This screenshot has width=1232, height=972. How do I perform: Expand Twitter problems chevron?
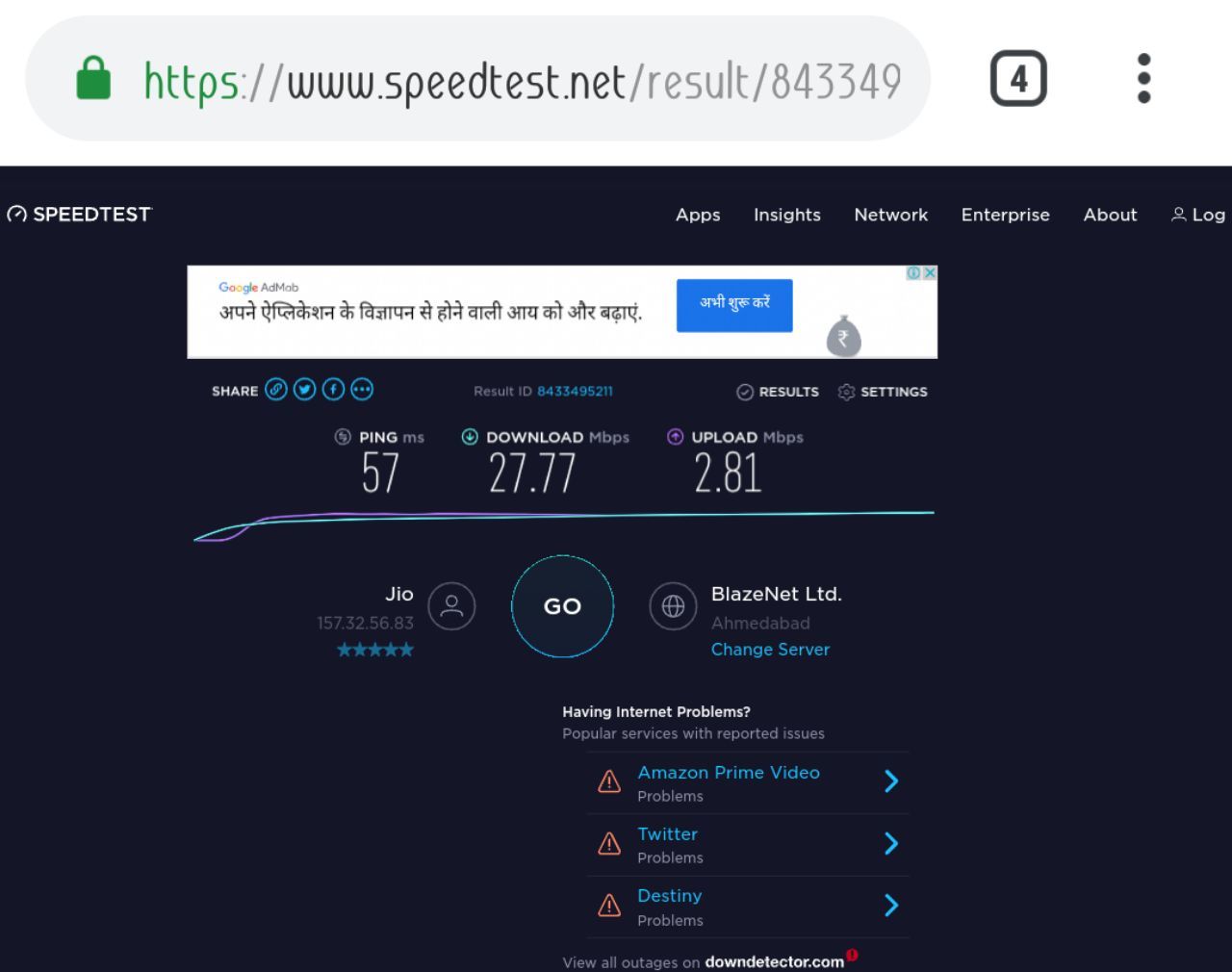(891, 844)
